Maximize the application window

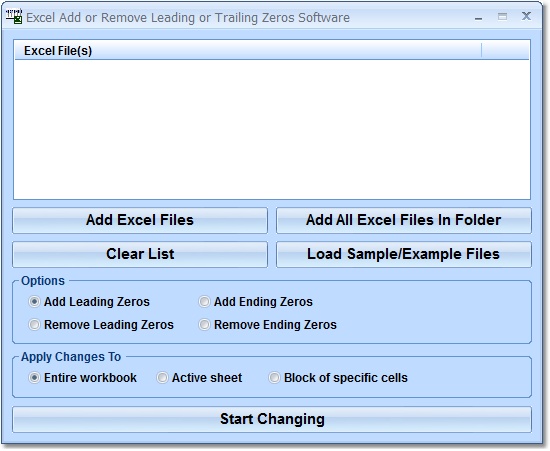pos(502,16)
